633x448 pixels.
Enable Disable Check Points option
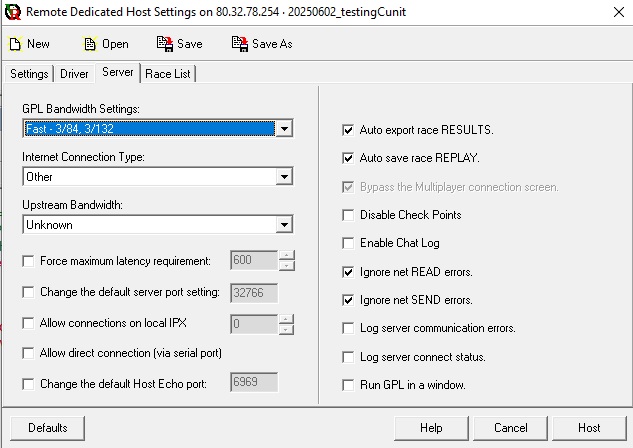click(x=348, y=215)
